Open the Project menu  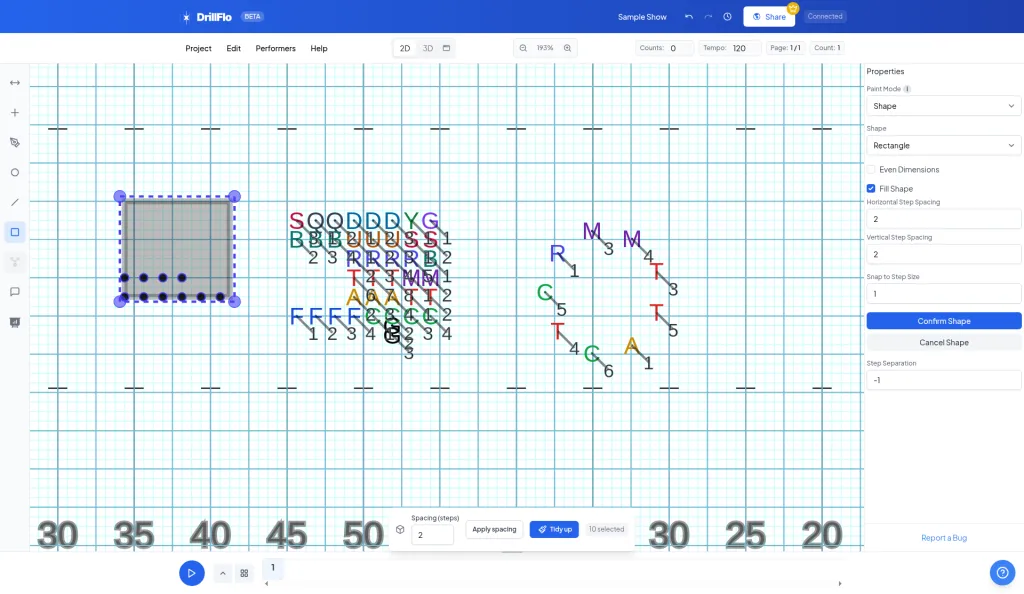198,48
